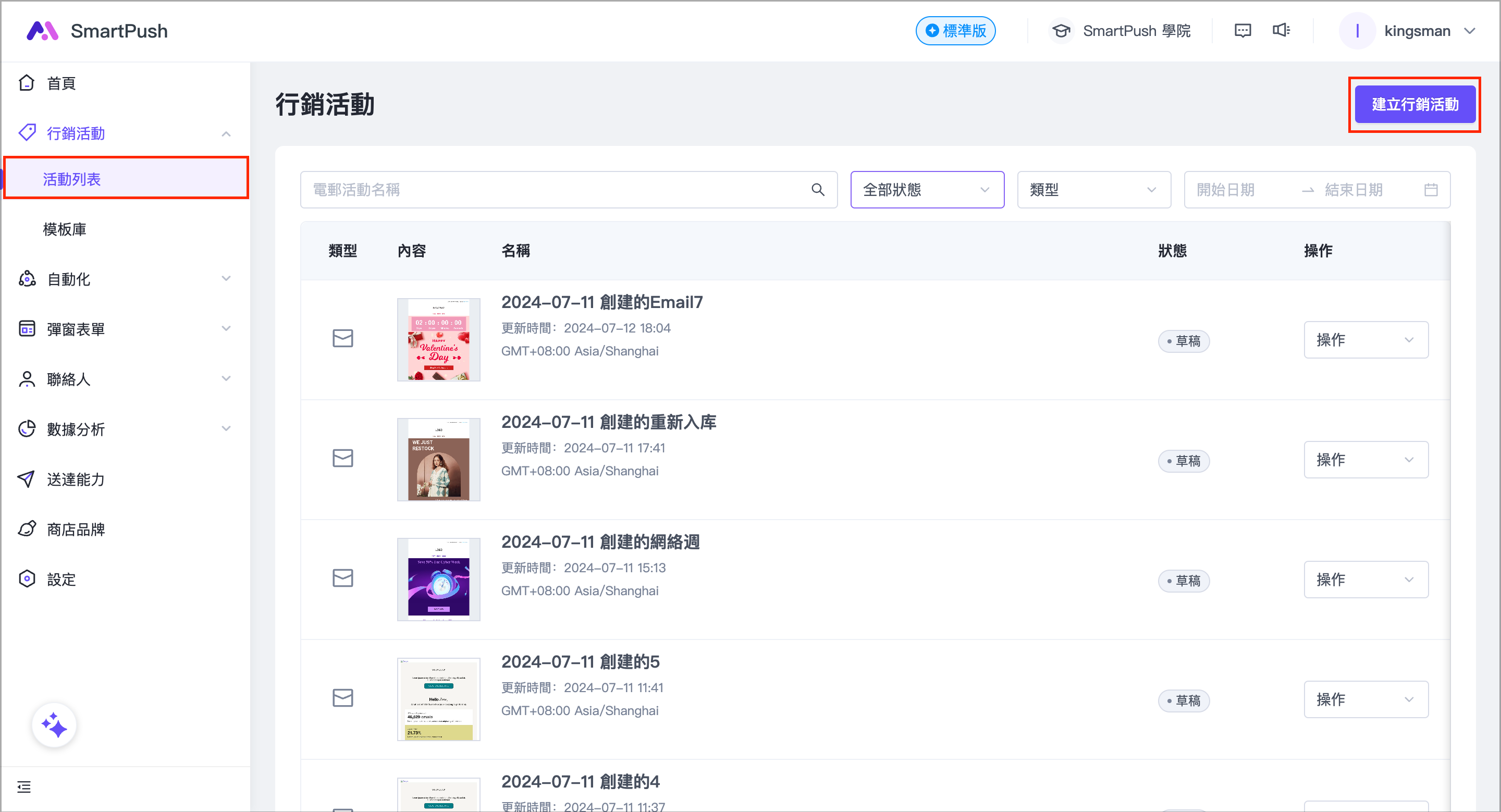Screen dimensions: 1501x812
Task: Select 活動列表 in the sidebar
Action: pos(72,179)
